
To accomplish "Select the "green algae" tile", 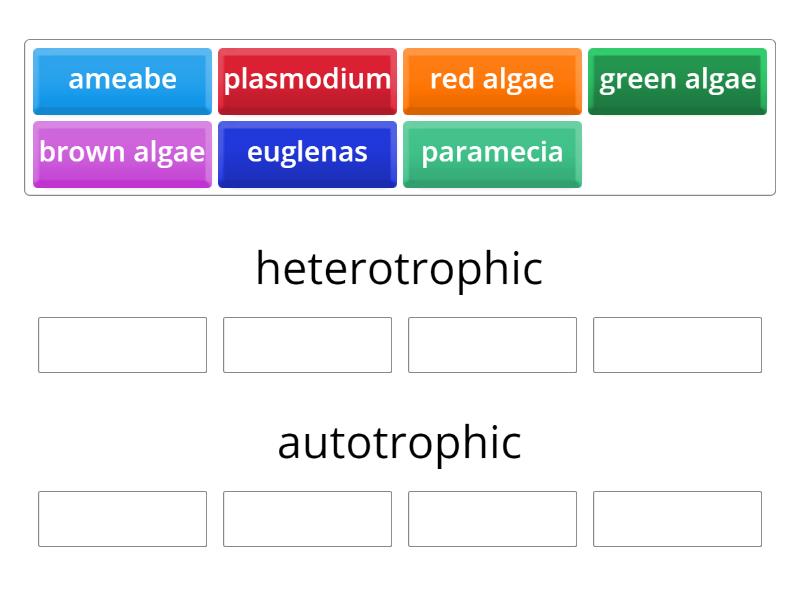I will (x=677, y=80).
